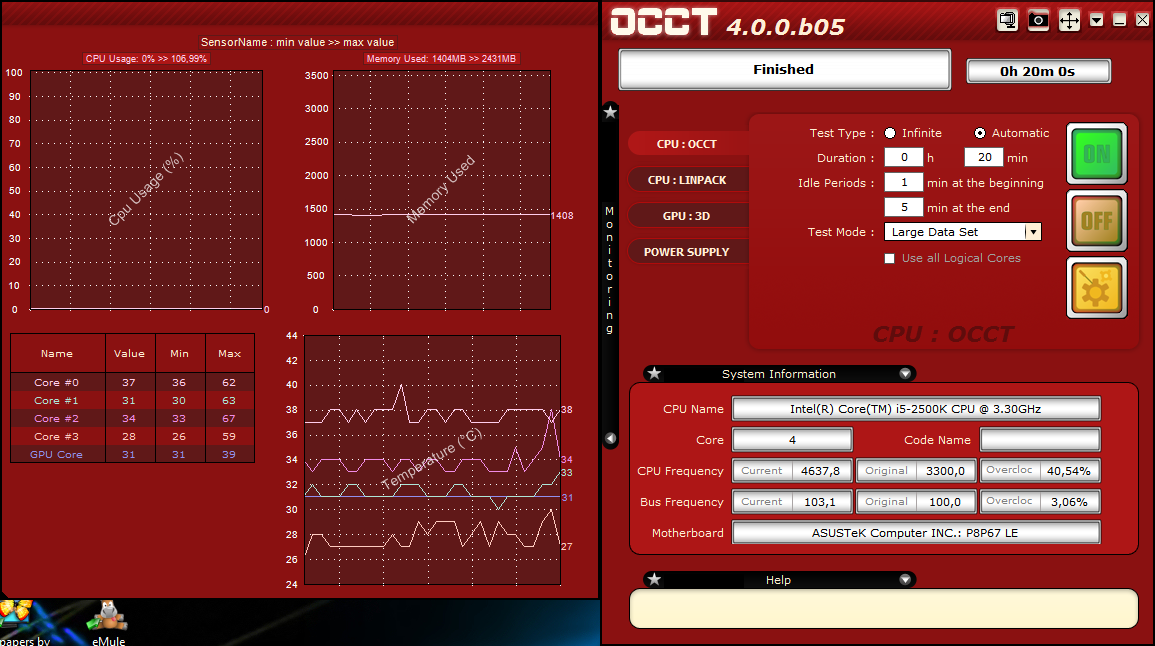Image resolution: width=1155 pixels, height=646 pixels.
Task: Click the star icon above Monitoring sidebar
Action: (x=610, y=112)
